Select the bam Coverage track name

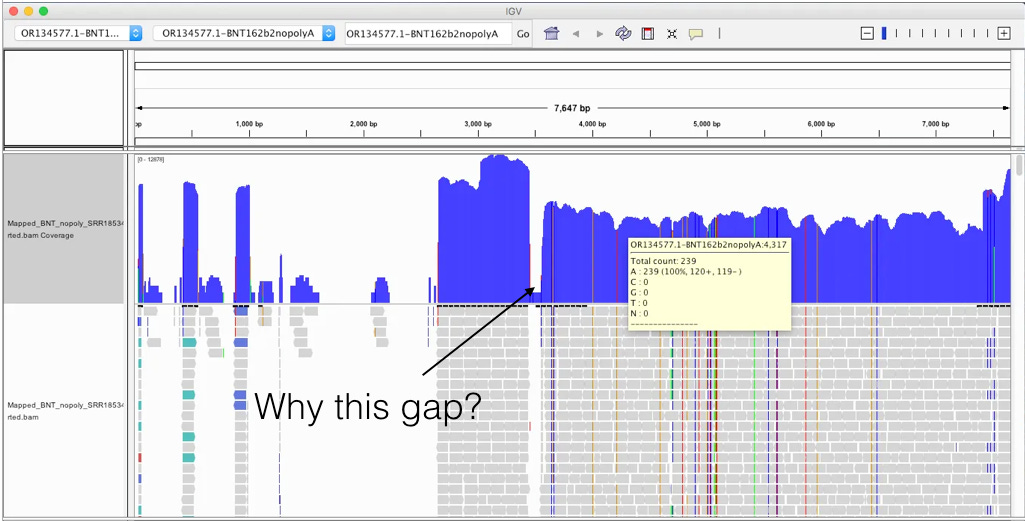click(x=63, y=229)
